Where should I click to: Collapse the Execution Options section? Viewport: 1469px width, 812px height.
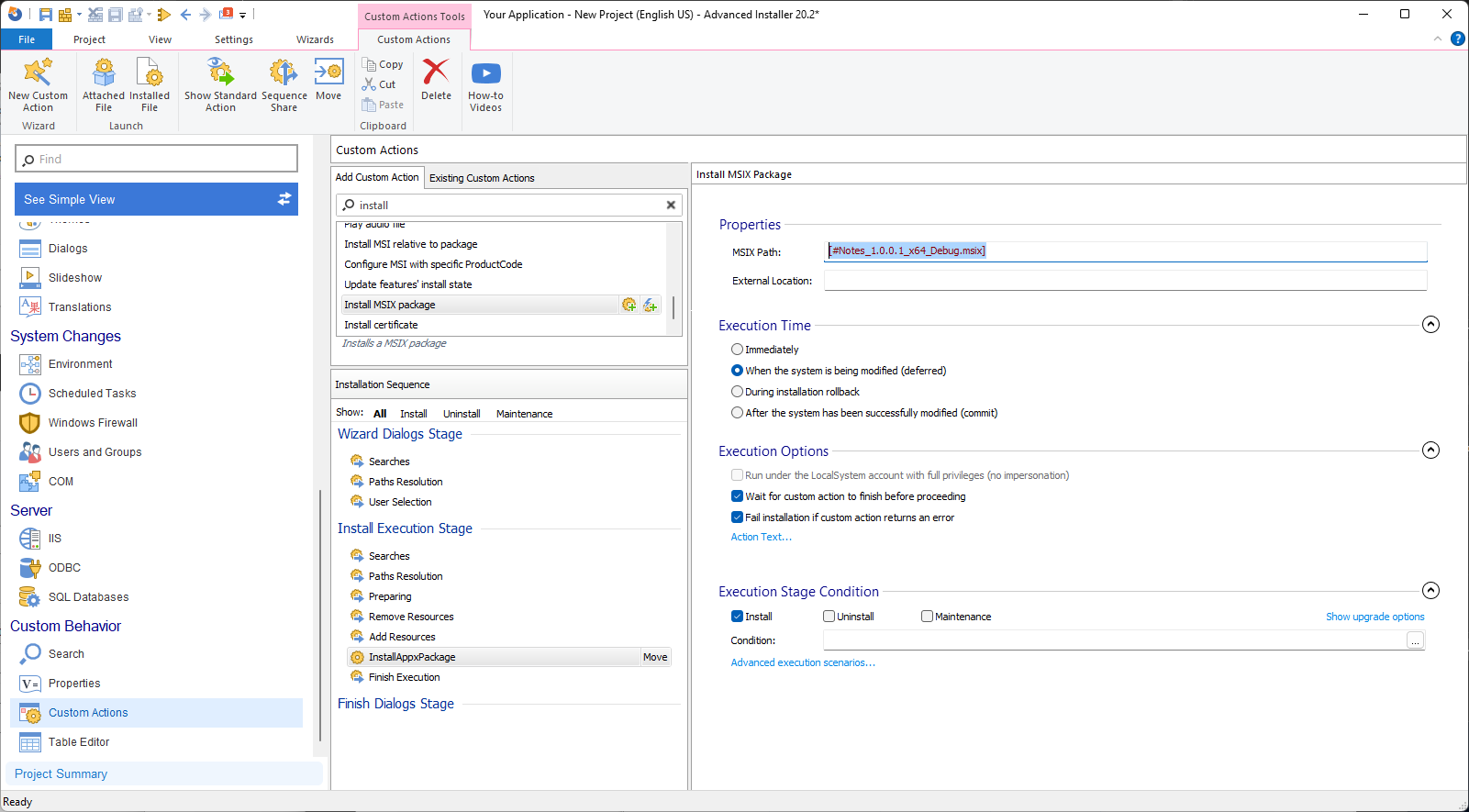coord(1430,450)
